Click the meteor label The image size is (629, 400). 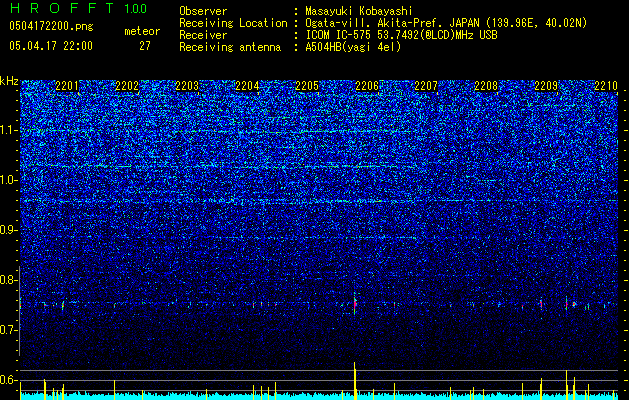point(142,31)
